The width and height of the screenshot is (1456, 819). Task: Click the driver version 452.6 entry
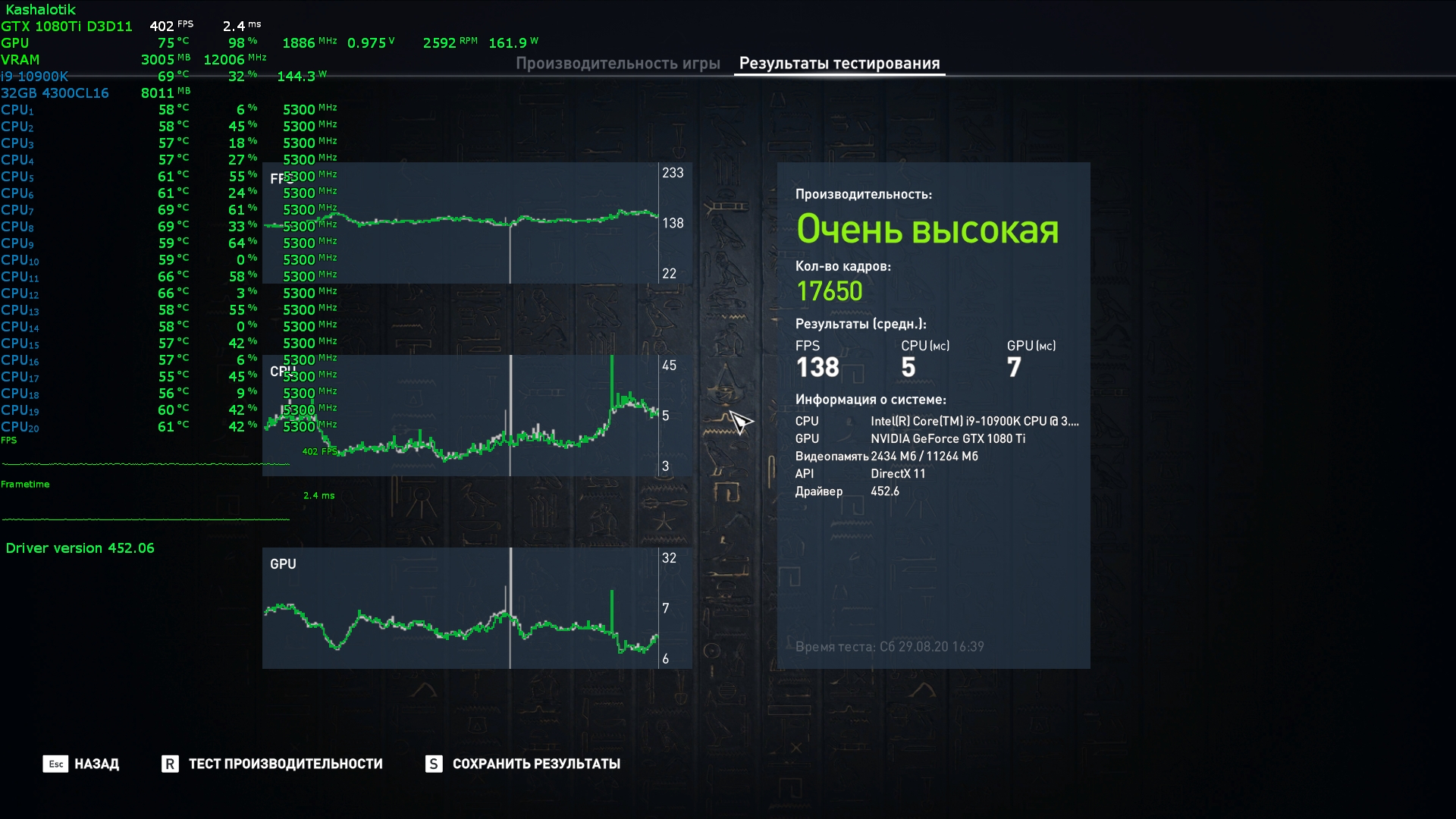(884, 491)
